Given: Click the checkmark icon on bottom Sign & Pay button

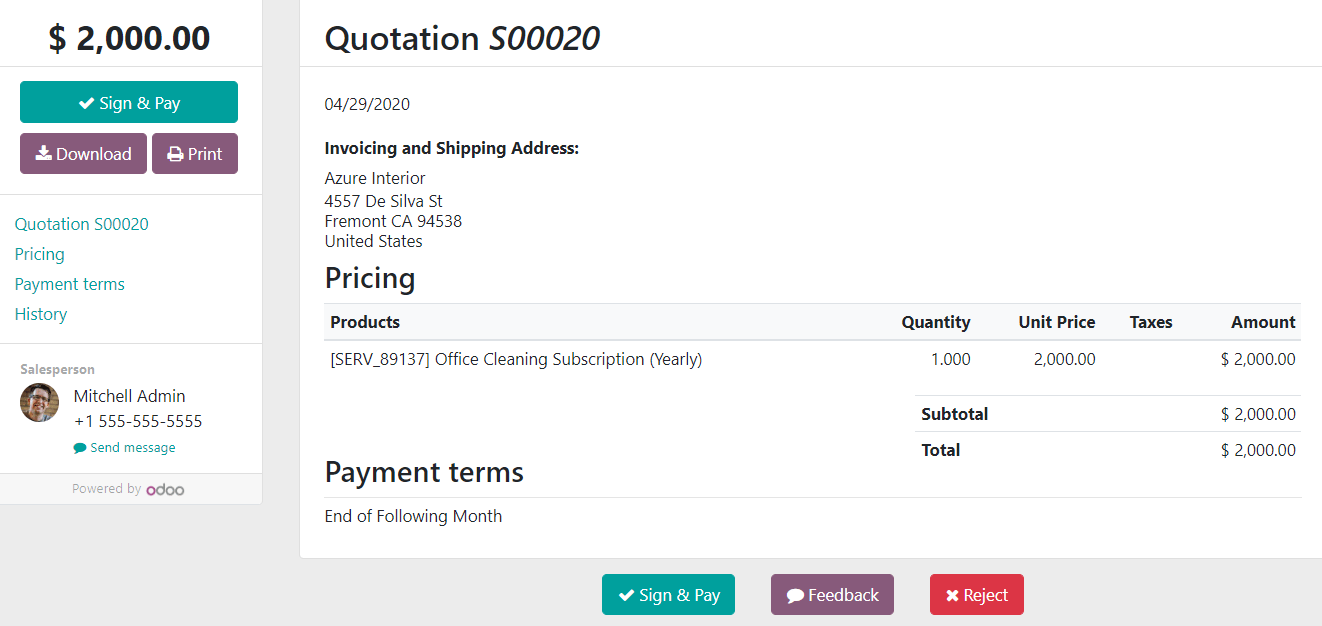Looking at the screenshot, I should [x=629, y=594].
